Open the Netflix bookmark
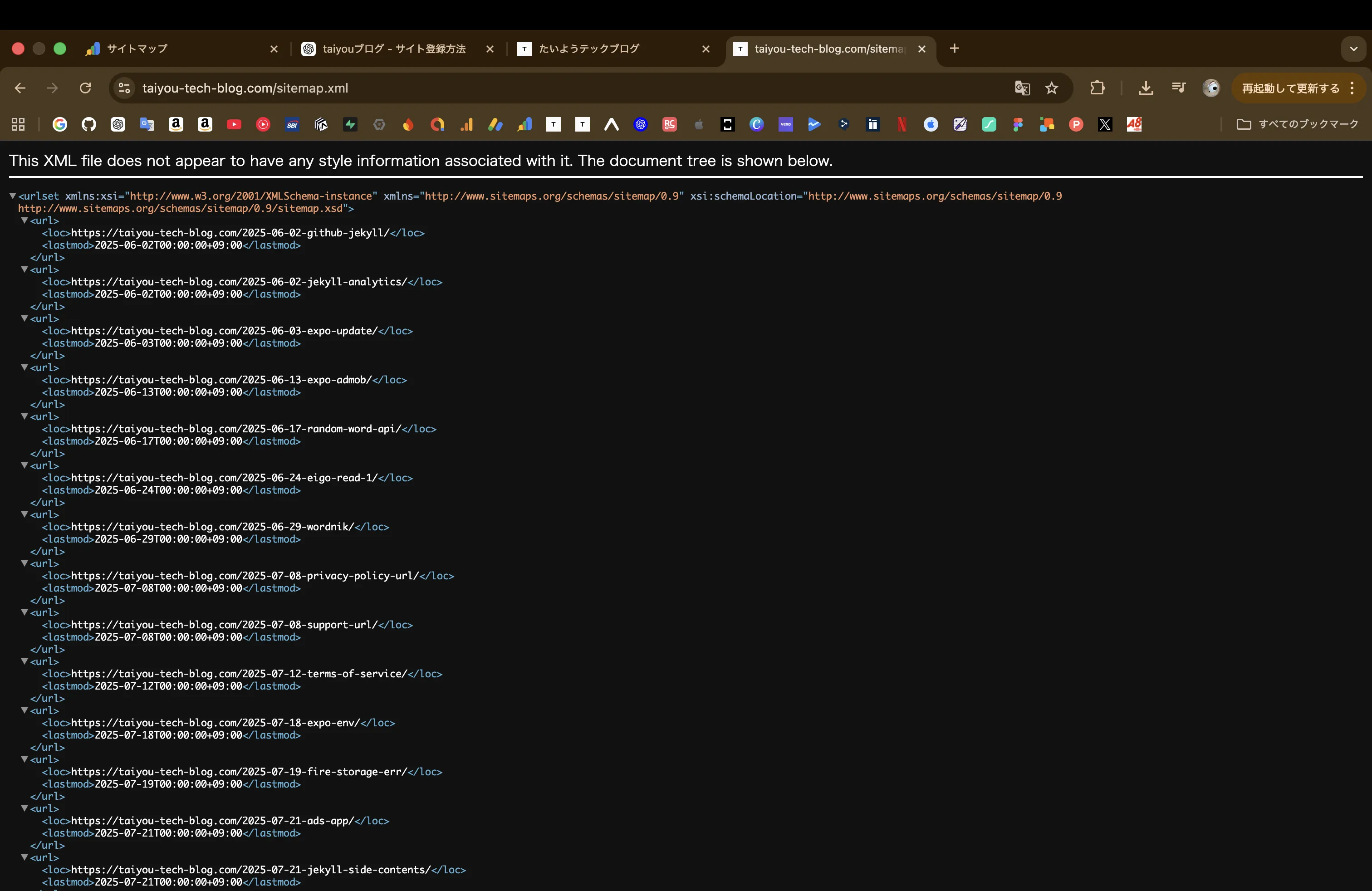Screen dimensions: 1372x891 (901, 124)
